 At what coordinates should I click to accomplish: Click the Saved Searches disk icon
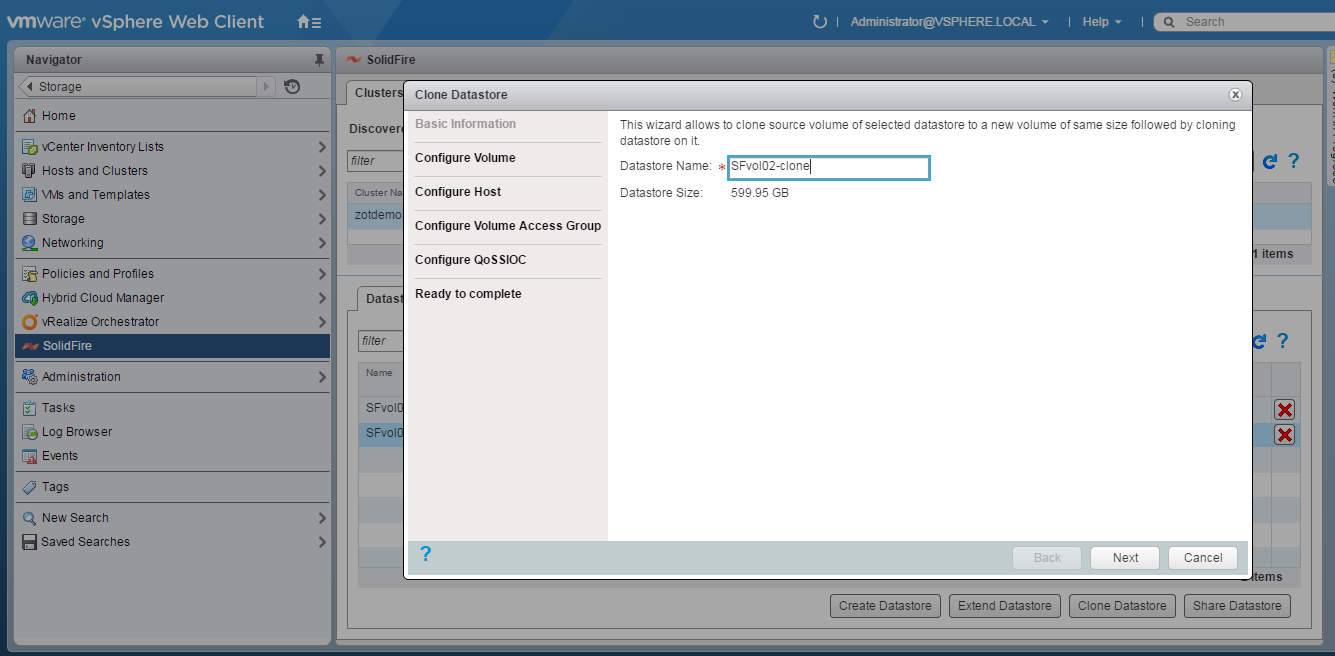pyautogui.click(x=30, y=542)
